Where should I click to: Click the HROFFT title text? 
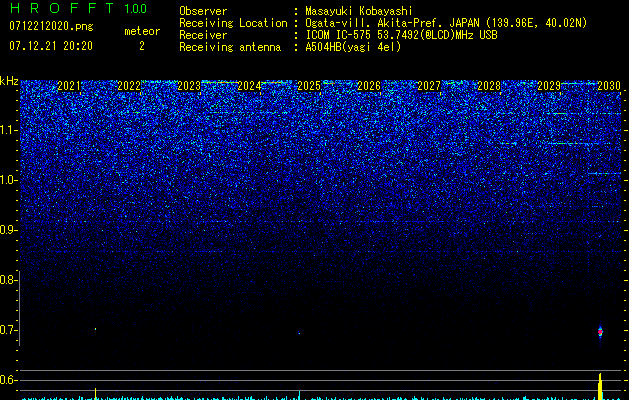[x=61, y=8]
